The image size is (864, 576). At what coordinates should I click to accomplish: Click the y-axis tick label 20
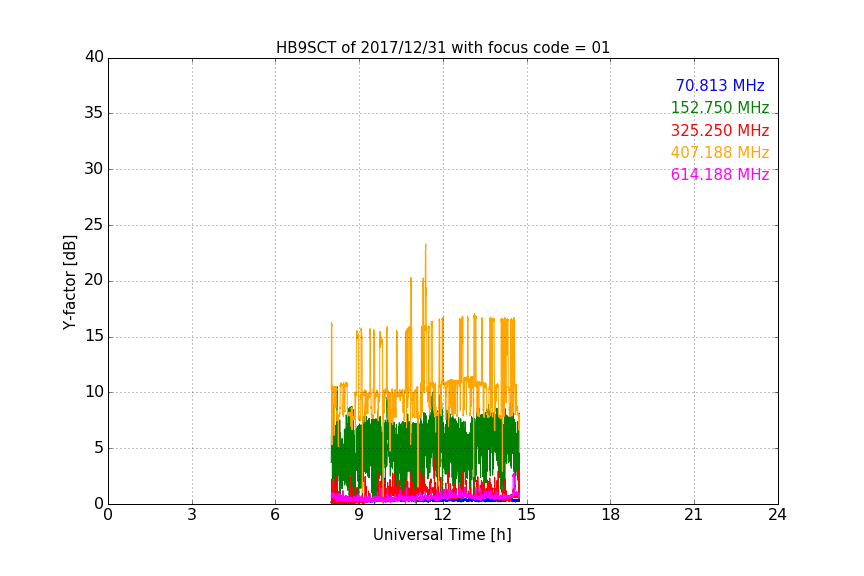pos(94,280)
